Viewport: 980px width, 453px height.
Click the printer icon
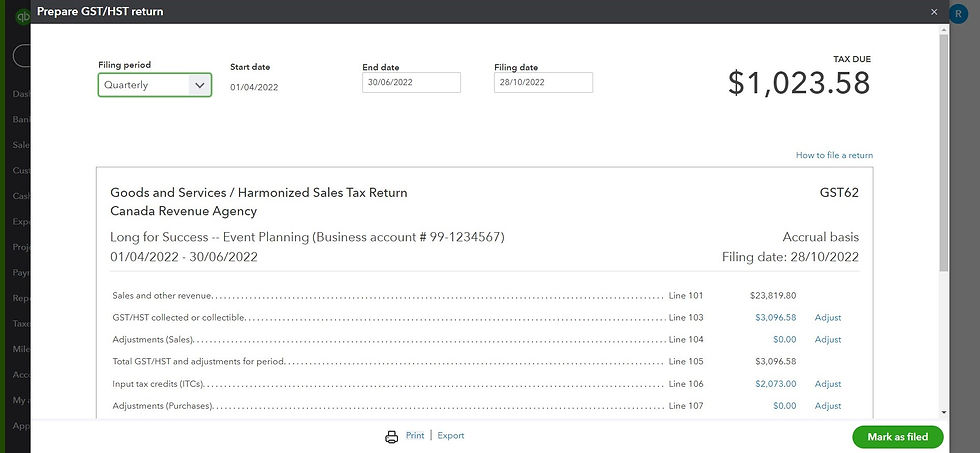(391, 436)
